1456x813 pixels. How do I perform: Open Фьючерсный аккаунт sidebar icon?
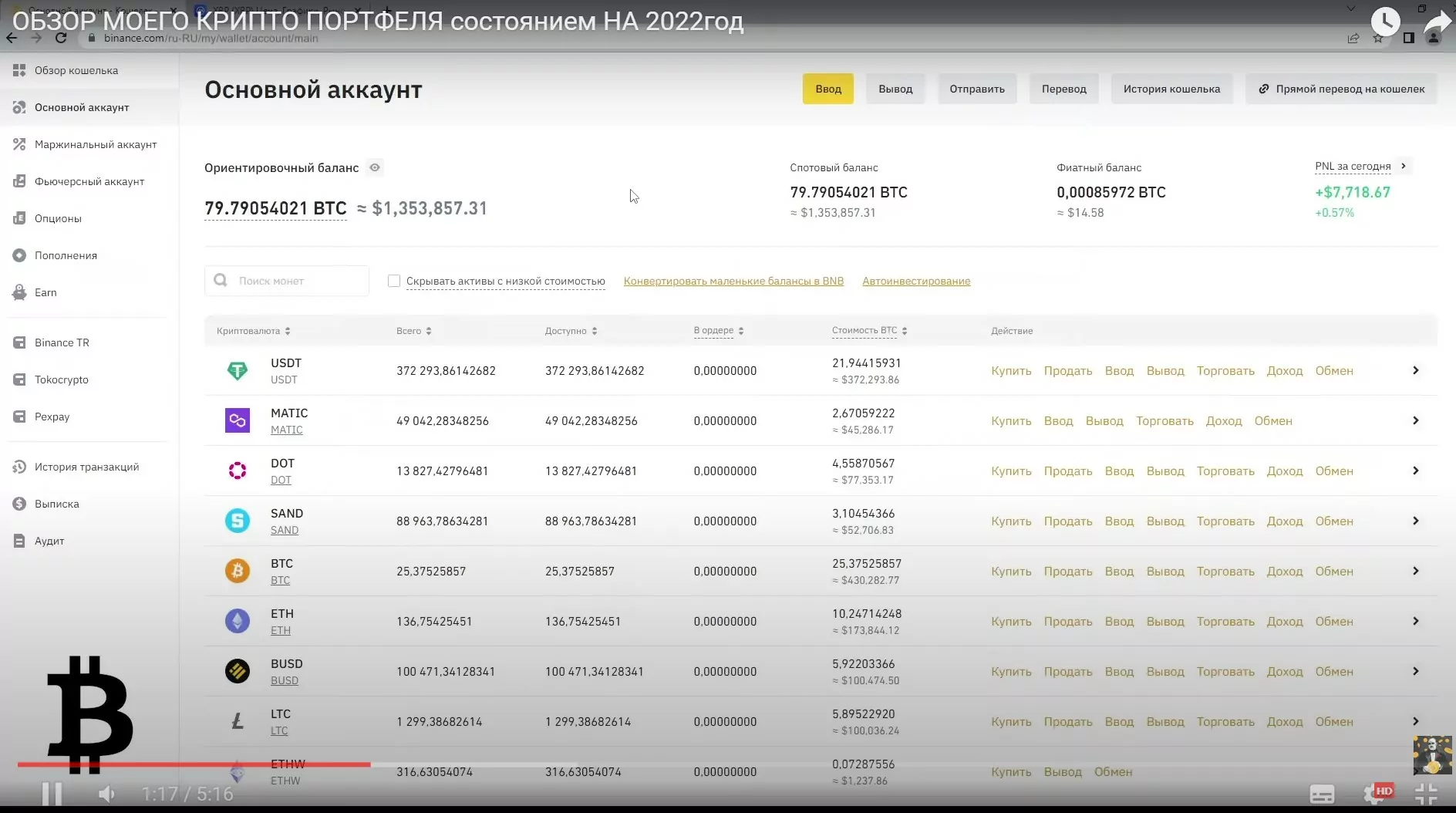coord(19,181)
